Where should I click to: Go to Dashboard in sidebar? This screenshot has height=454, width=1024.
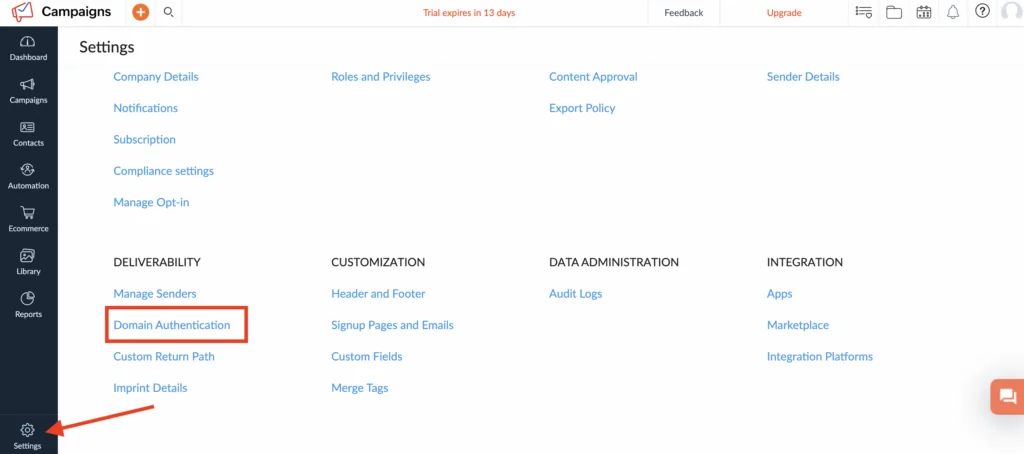pyautogui.click(x=28, y=48)
